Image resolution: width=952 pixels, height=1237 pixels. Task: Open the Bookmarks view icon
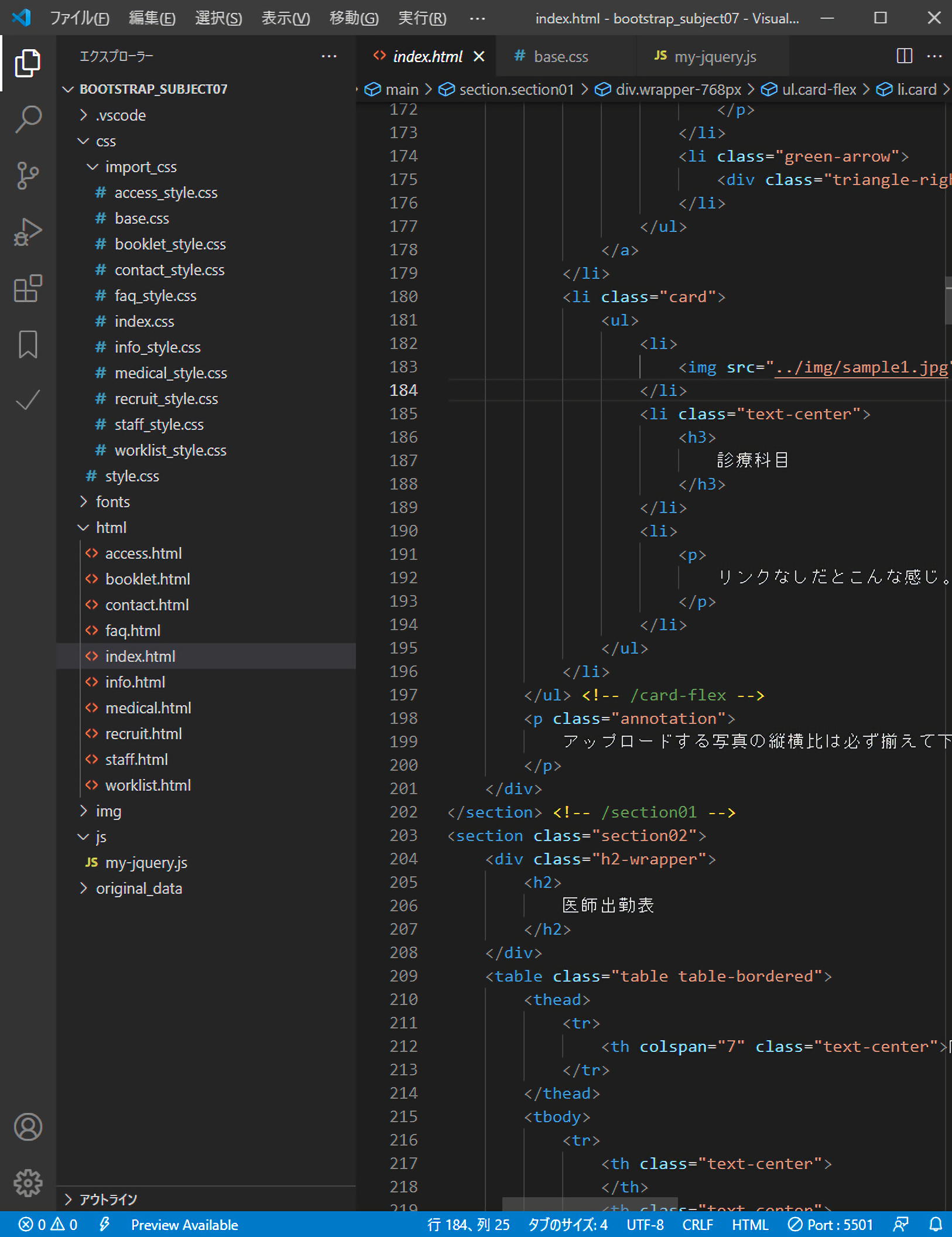[28, 344]
